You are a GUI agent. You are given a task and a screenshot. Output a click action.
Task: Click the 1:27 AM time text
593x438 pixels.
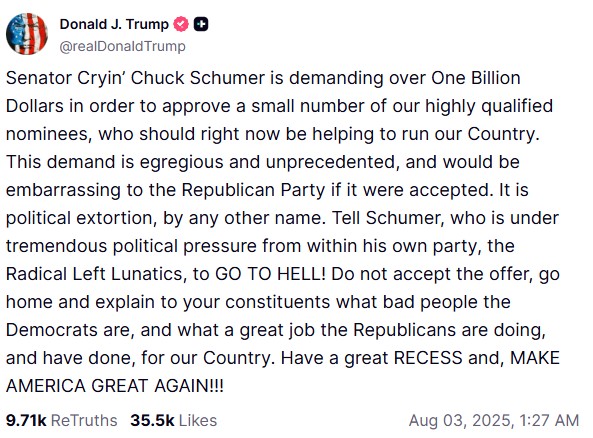549,421
